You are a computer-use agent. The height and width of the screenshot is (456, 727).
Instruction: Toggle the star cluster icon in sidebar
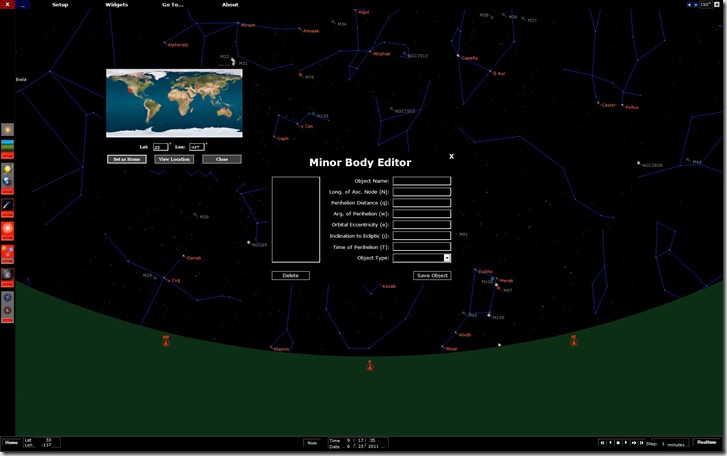pyautogui.click(x=7, y=252)
